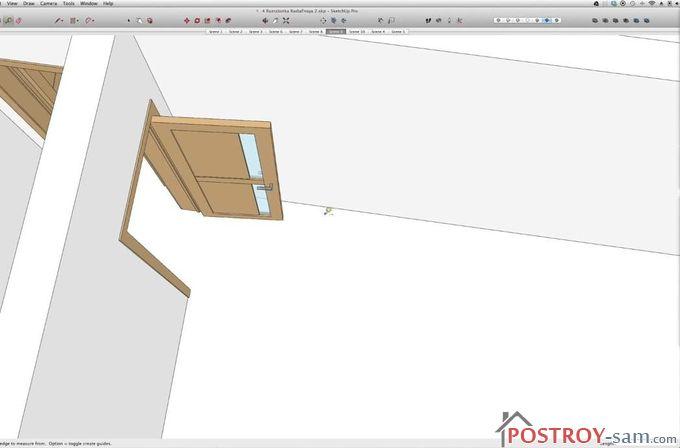The width and height of the screenshot is (680, 448).
Task: Switch to Scene 3 tab
Action: click(x=255, y=32)
